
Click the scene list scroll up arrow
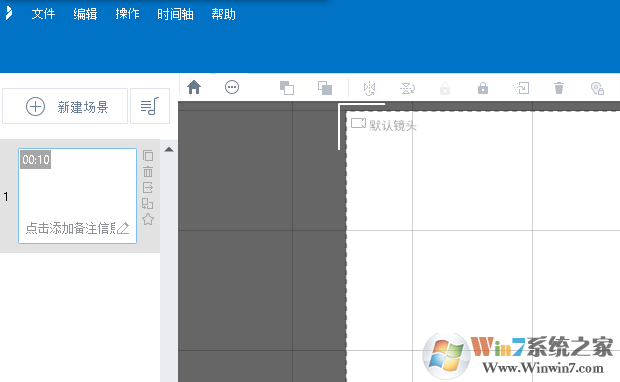169,149
